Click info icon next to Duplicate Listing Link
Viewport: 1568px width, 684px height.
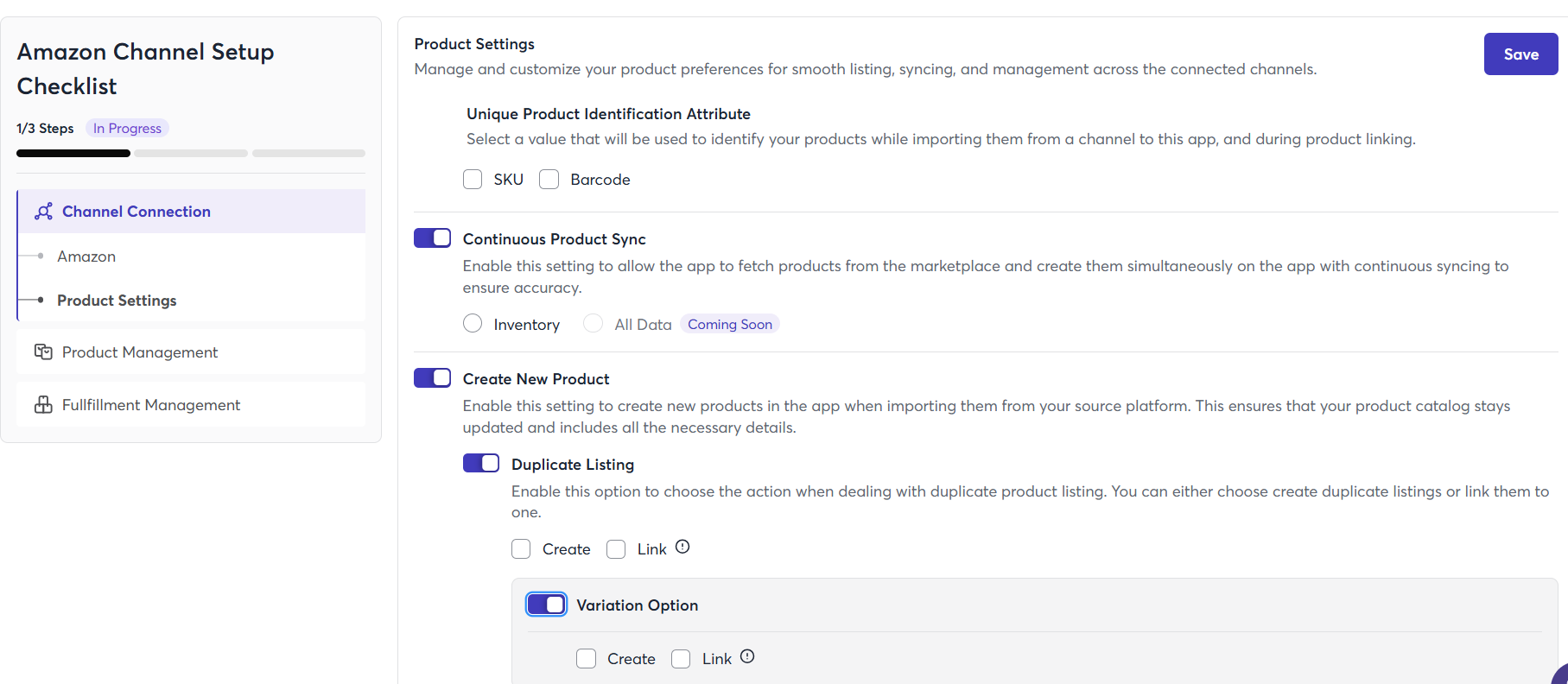coord(682,547)
